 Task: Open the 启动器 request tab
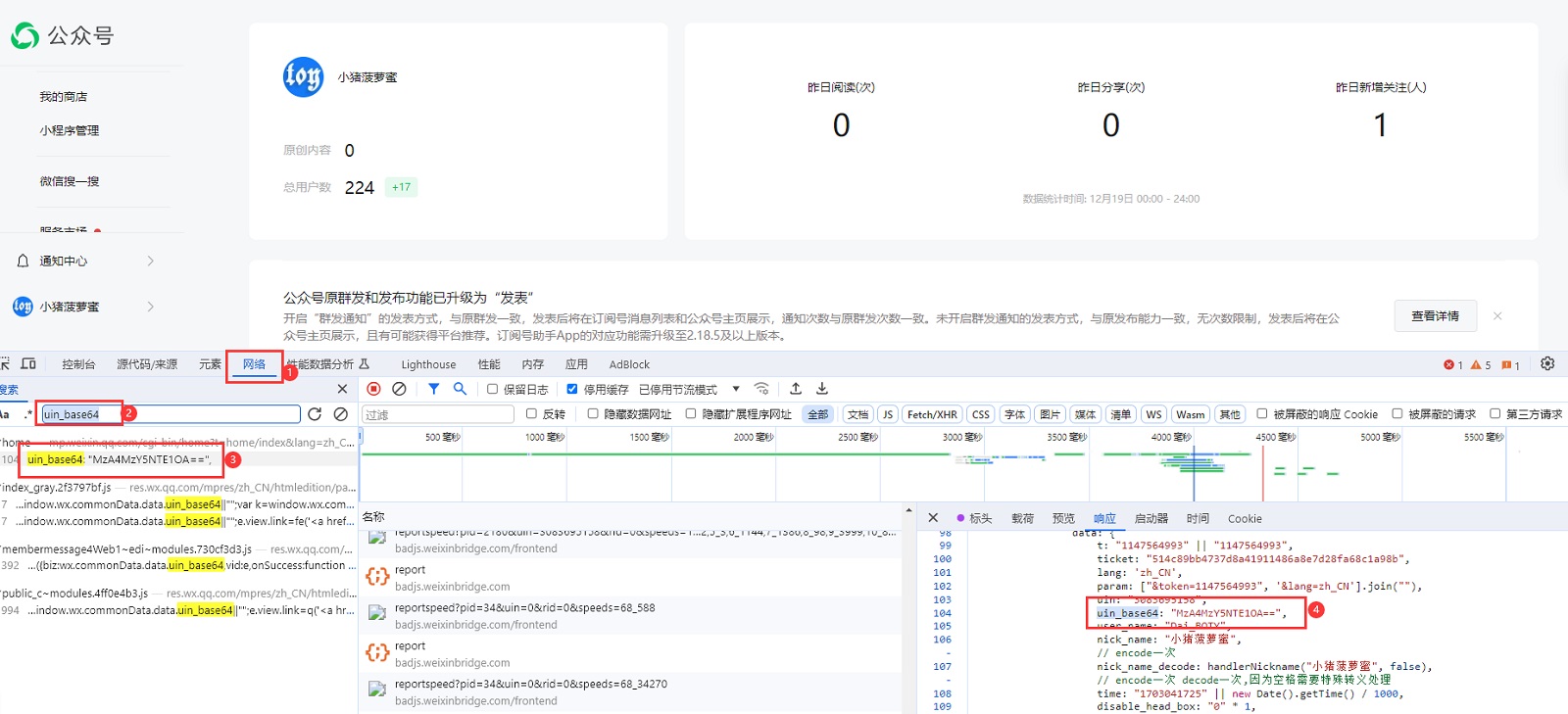tap(1151, 518)
